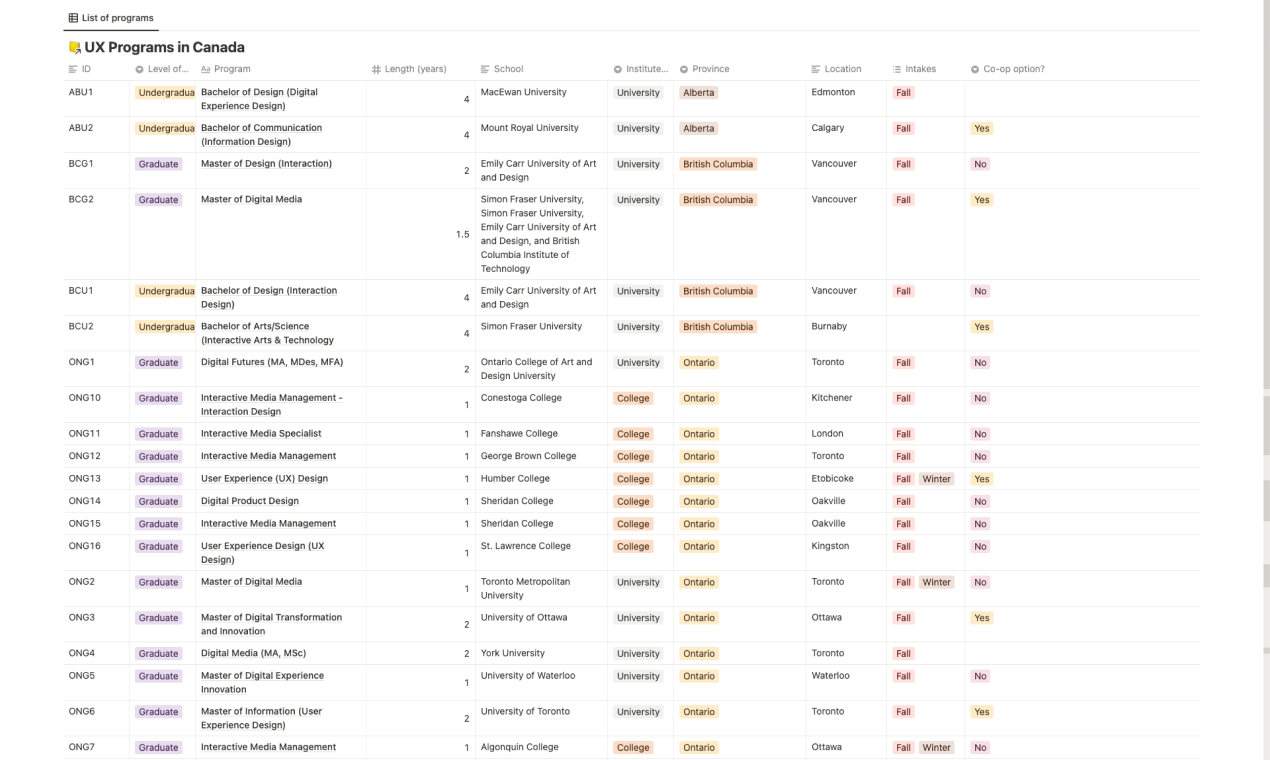Click the Fall intake tag in row ONG5

904,676
